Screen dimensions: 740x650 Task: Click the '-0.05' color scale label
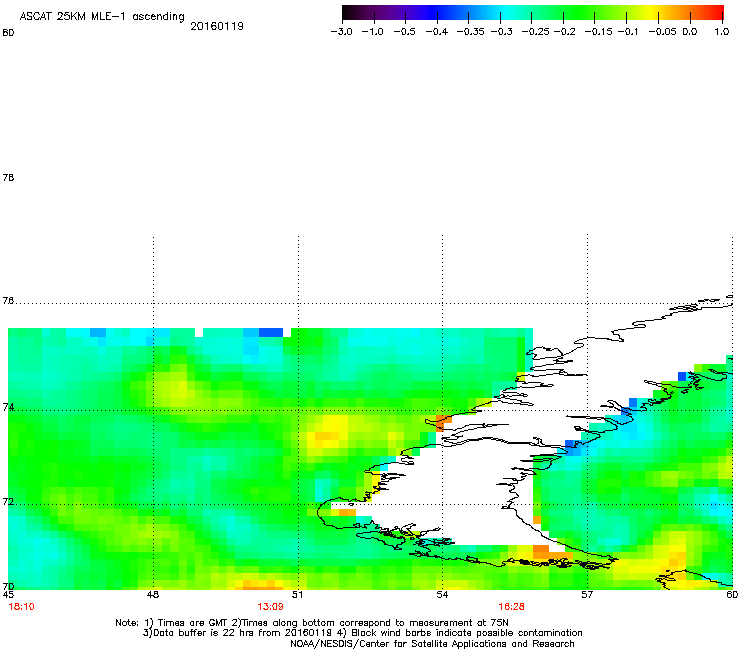[663, 32]
